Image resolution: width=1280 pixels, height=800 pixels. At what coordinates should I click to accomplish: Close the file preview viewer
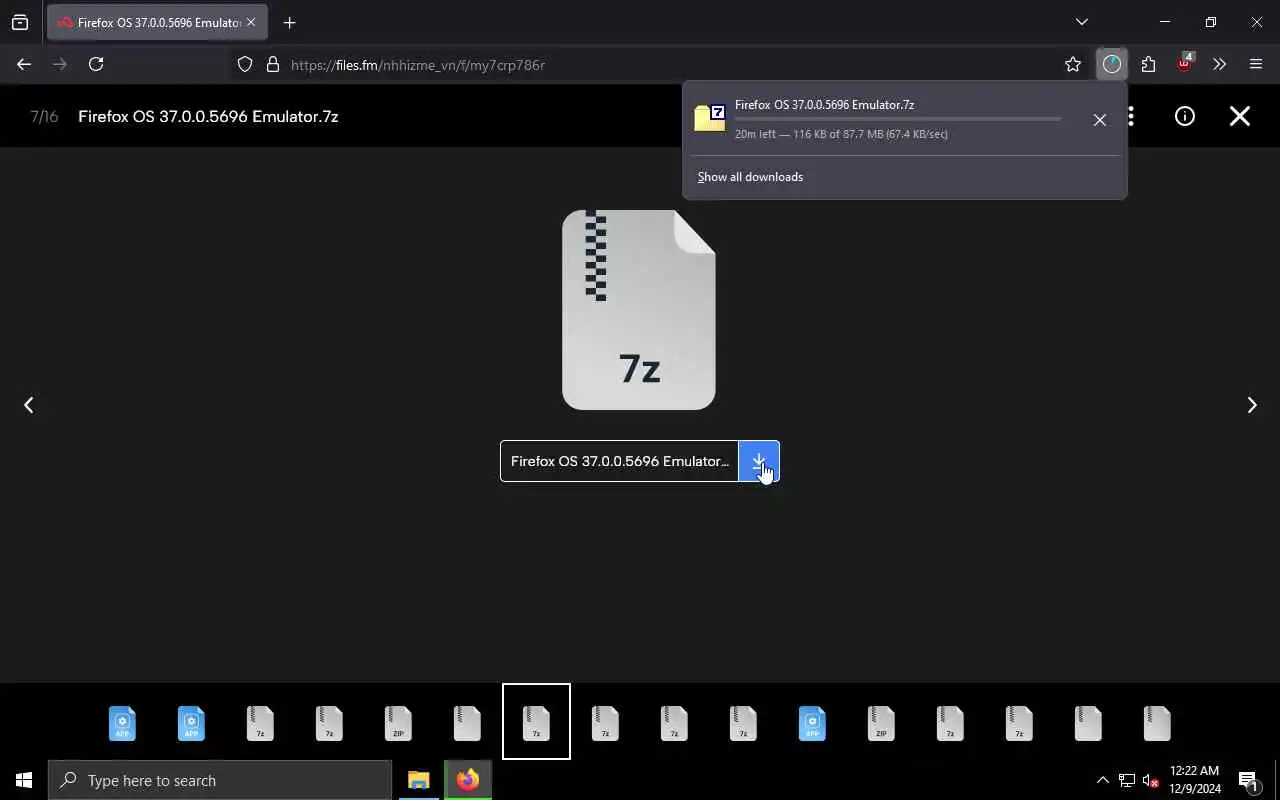point(1240,116)
